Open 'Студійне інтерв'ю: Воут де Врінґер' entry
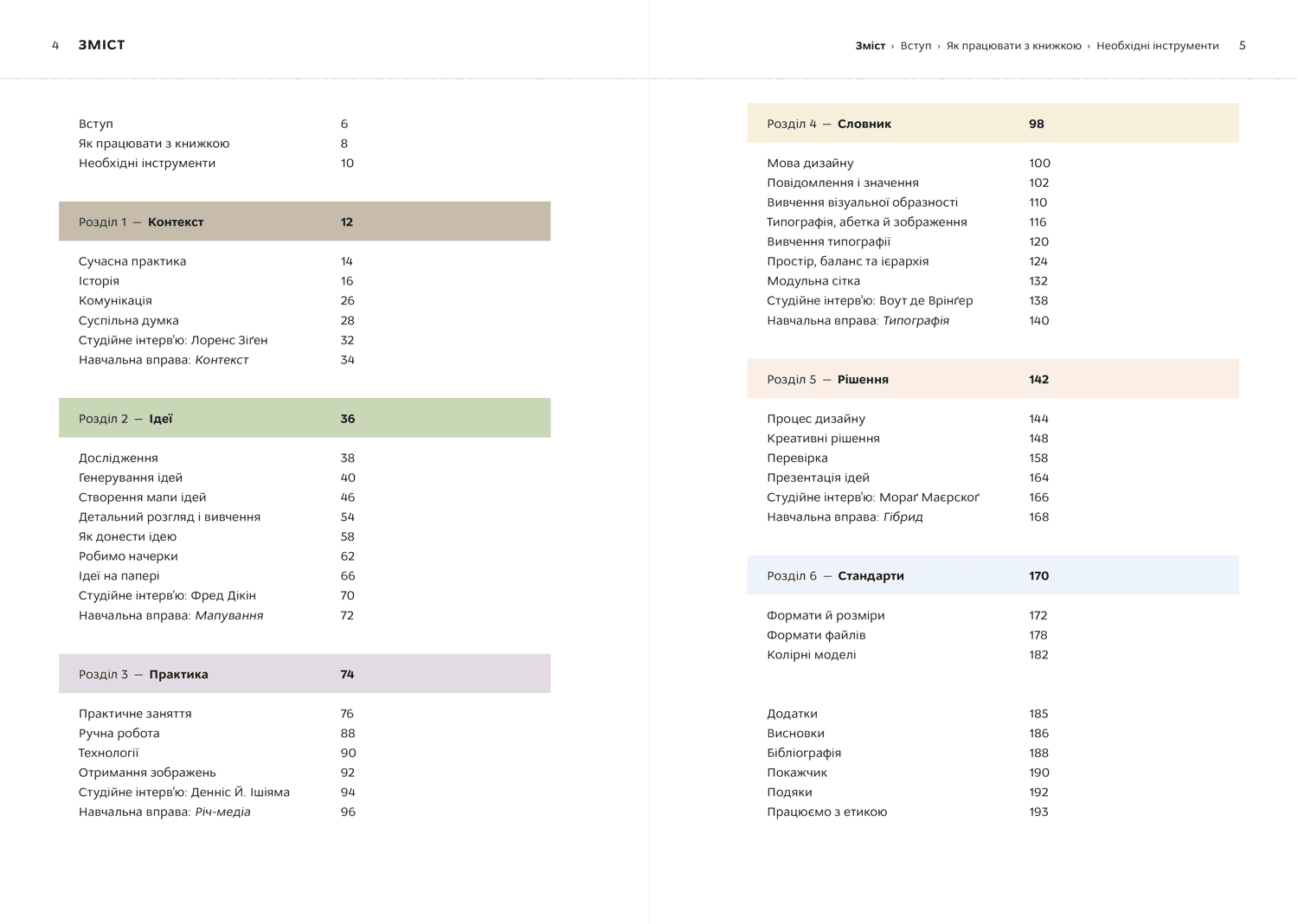The image size is (1298, 924). [870, 300]
